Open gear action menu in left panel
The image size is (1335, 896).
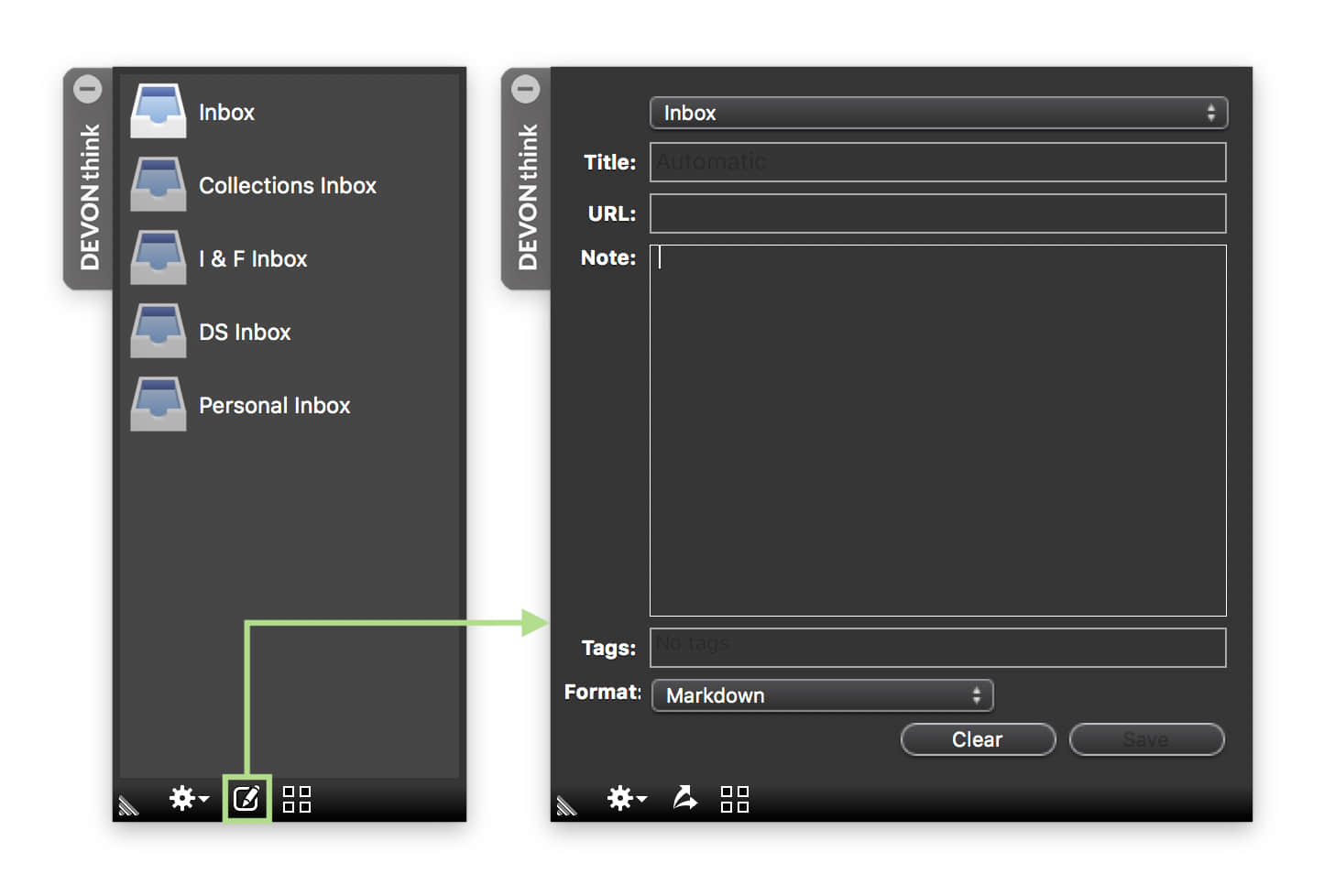pos(188,798)
